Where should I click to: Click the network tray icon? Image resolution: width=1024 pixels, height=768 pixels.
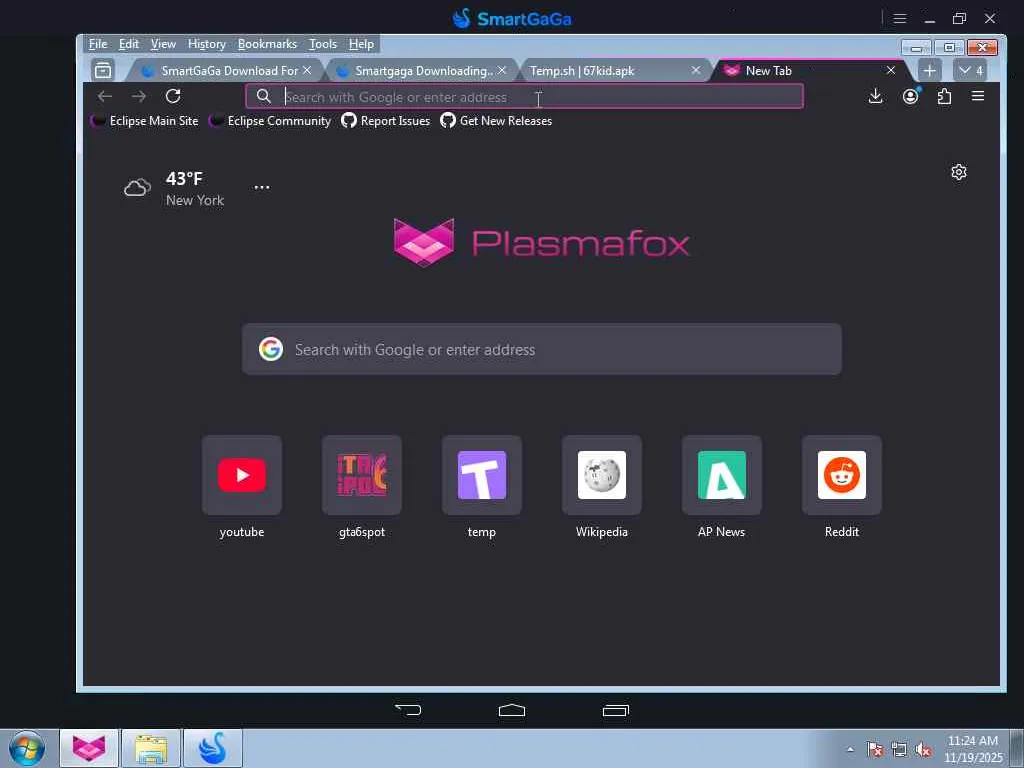click(x=899, y=750)
